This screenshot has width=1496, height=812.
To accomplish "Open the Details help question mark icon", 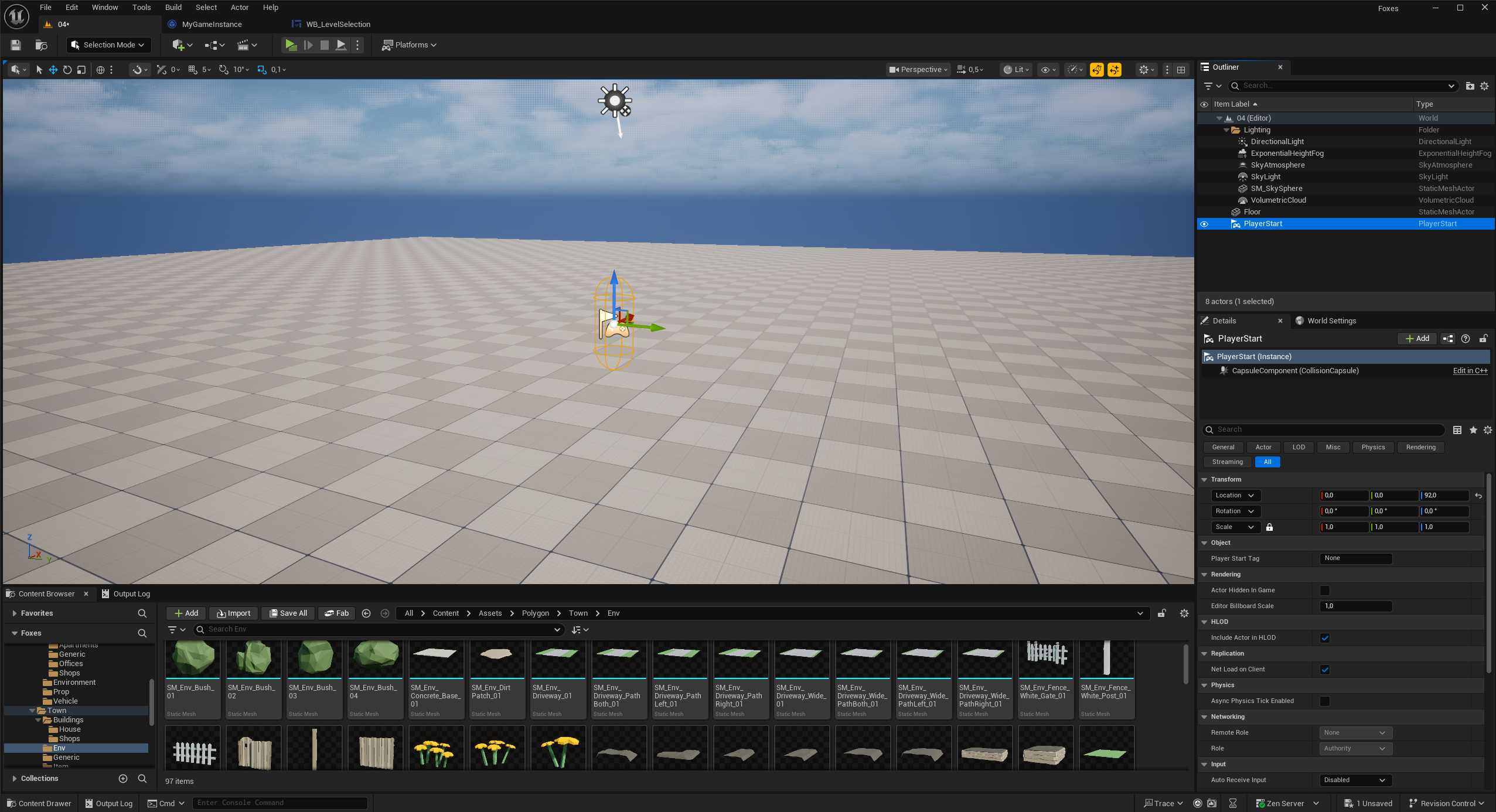I will pyautogui.click(x=1466, y=339).
